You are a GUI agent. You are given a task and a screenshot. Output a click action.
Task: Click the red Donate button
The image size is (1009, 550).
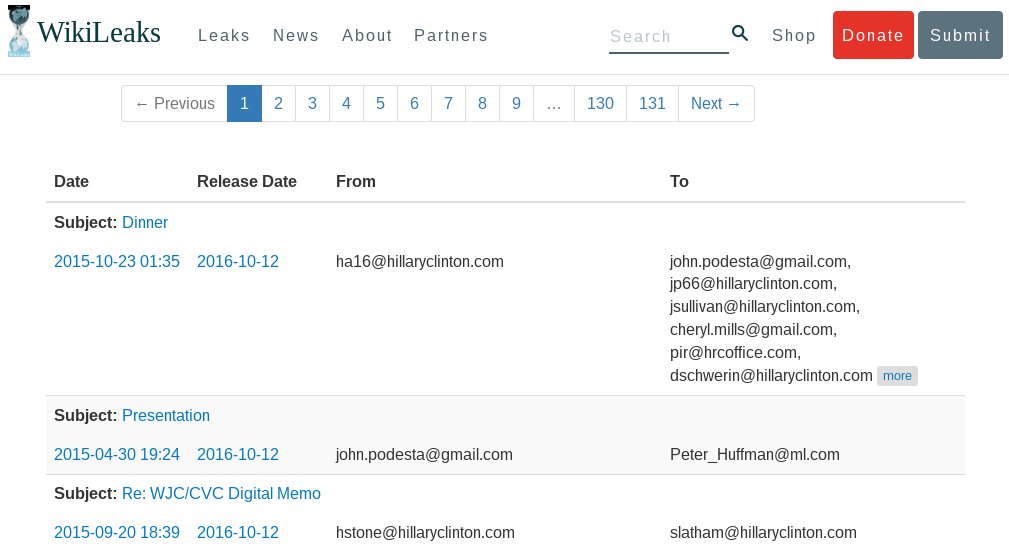(873, 35)
